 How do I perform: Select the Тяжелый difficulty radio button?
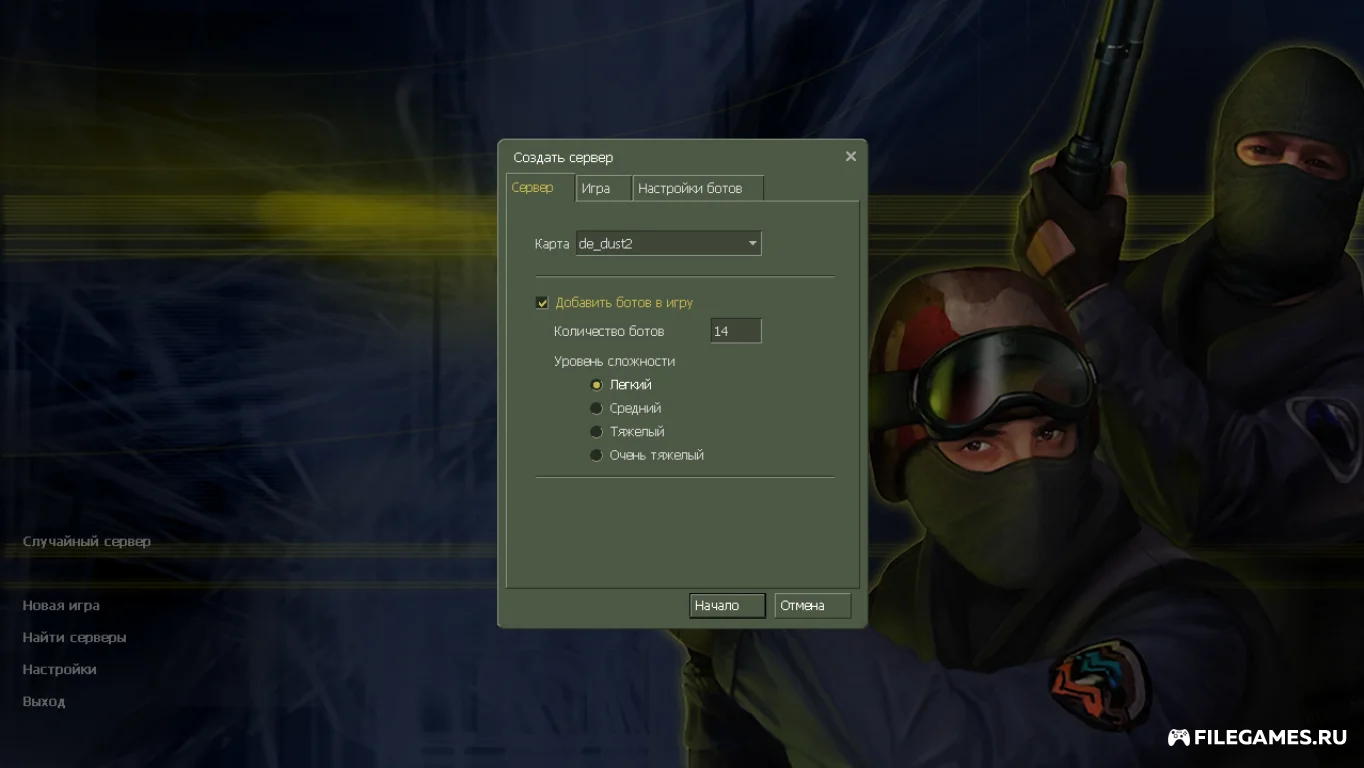(596, 432)
